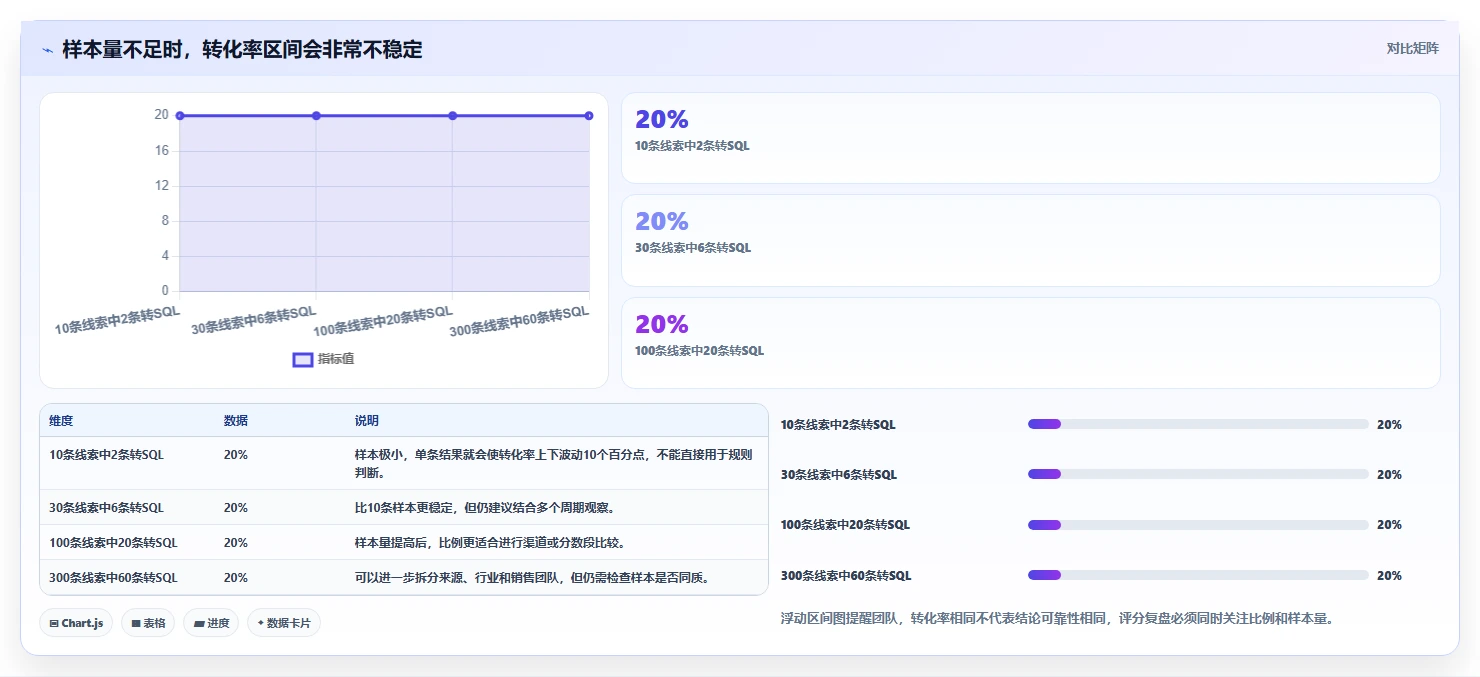Click chart x-axis label 30条线索中6条转SQL
1480x677 pixels.
pos(254,320)
